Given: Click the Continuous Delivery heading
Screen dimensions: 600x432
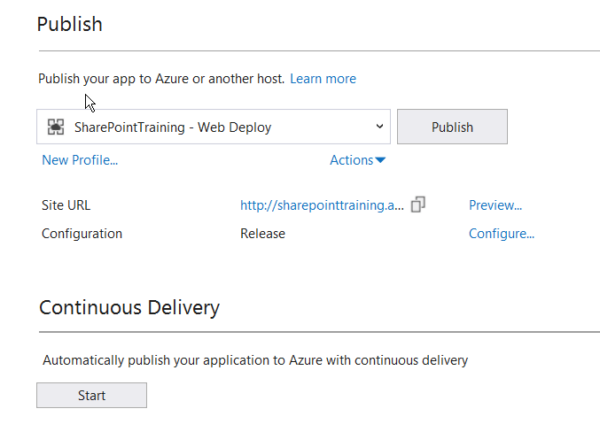Looking at the screenshot, I should pyautogui.click(x=129, y=307).
